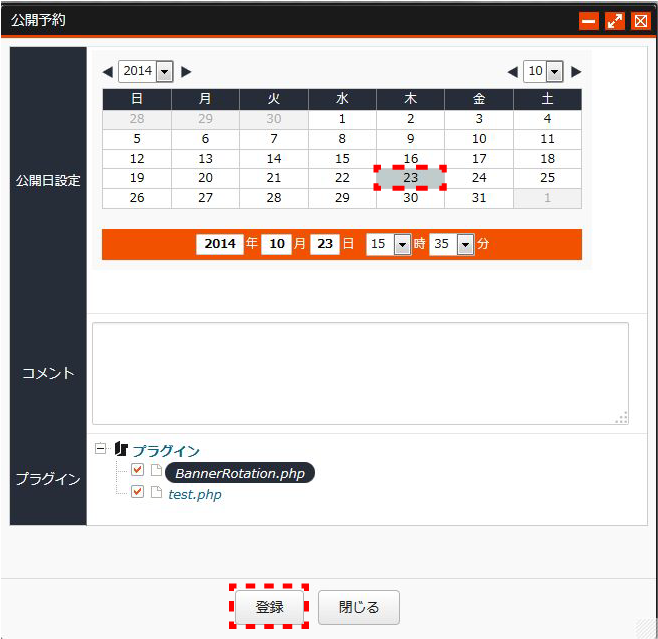Image resolution: width=658 pixels, height=639 pixels.
Task: Open the hour 15 dropdown
Action: coord(389,244)
